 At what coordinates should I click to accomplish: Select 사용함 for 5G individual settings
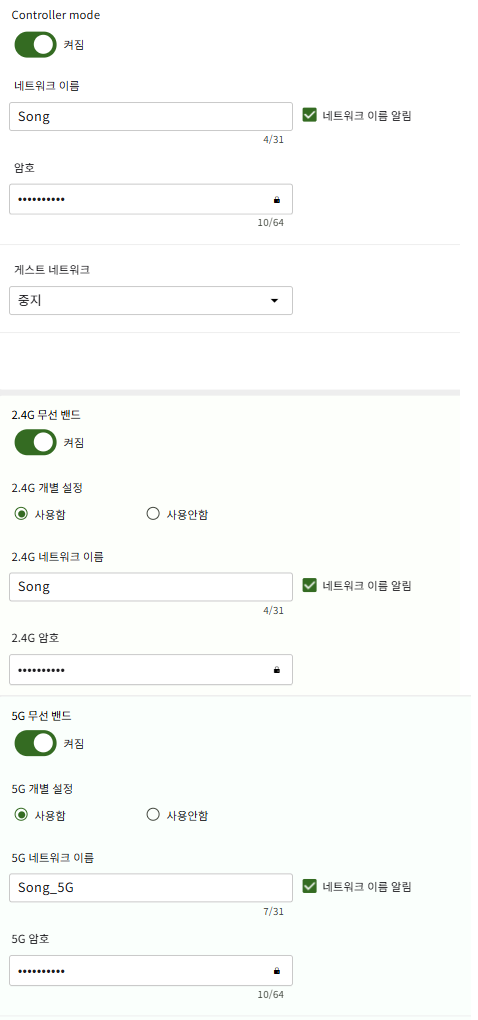(21, 815)
